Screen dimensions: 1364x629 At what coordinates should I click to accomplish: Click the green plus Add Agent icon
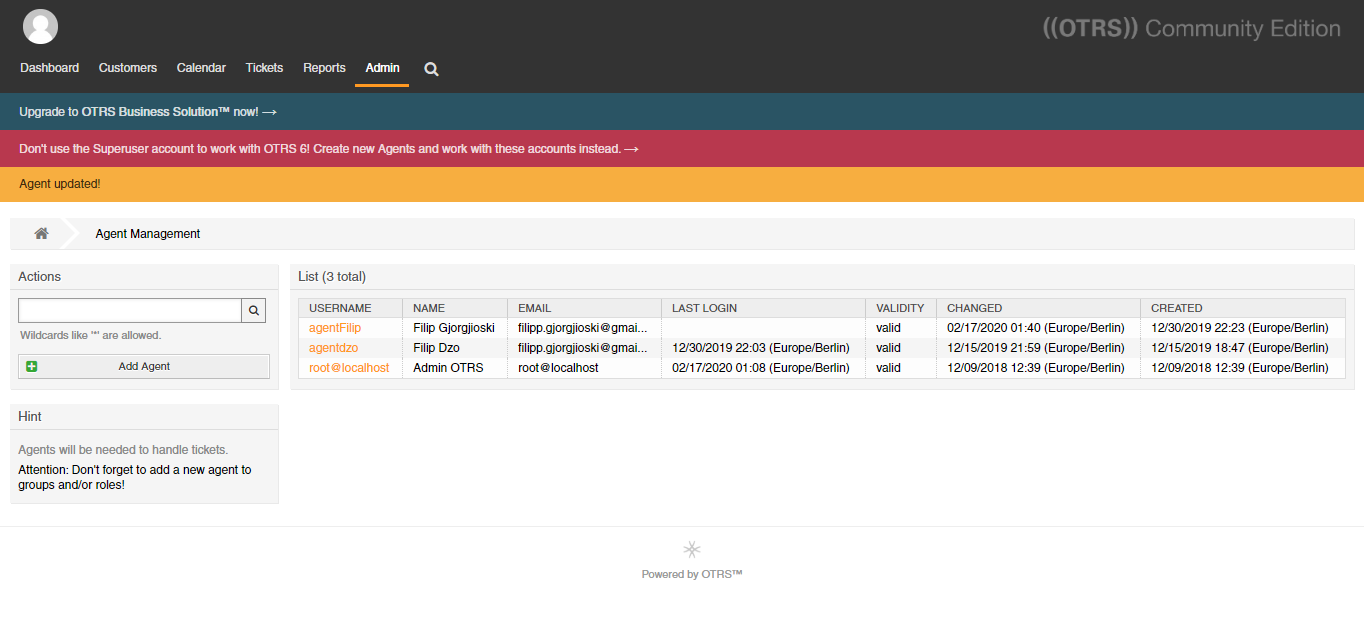[x=32, y=367]
